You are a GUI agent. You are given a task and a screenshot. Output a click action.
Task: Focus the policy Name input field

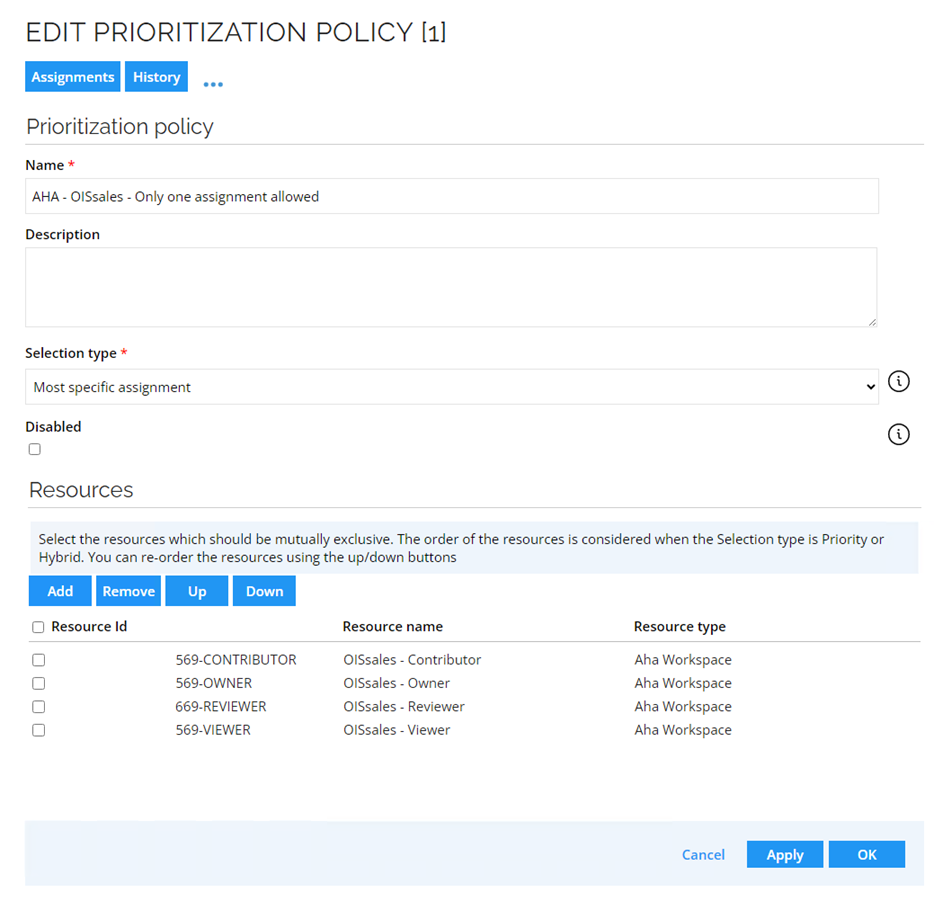pyautogui.click(x=452, y=196)
